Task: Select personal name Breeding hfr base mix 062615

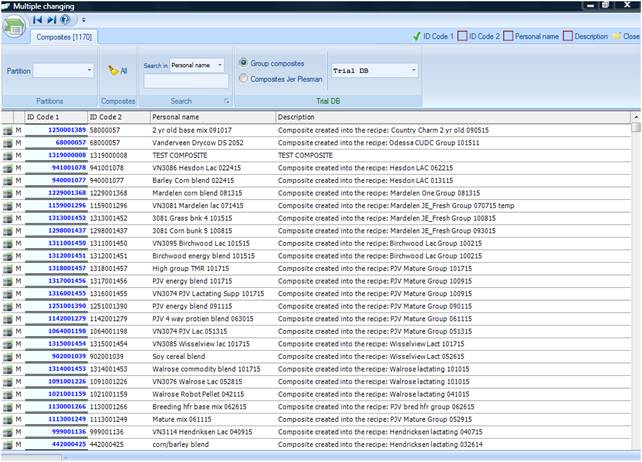Action: 199,407
